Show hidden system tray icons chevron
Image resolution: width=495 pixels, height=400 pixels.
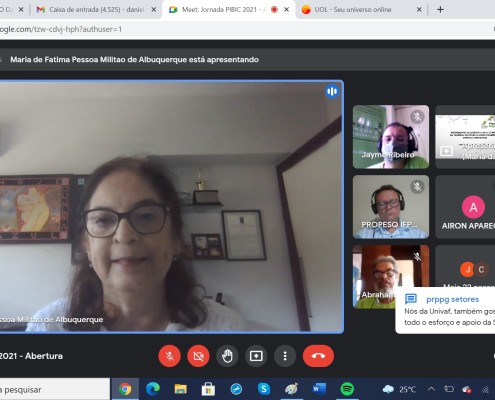pos(431,389)
